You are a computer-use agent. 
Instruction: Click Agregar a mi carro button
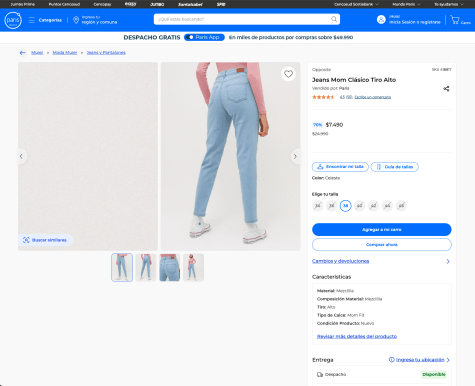click(382, 229)
